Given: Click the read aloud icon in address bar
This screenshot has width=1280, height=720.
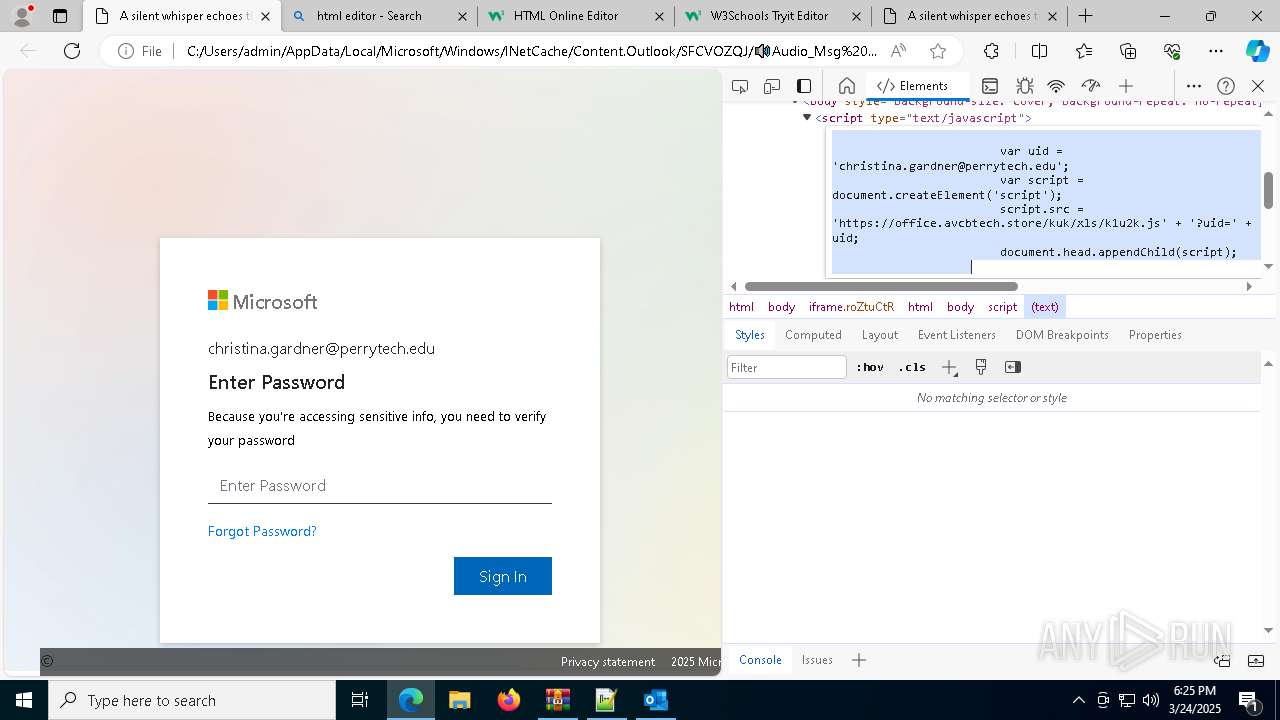Looking at the screenshot, I should (x=898, y=51).
